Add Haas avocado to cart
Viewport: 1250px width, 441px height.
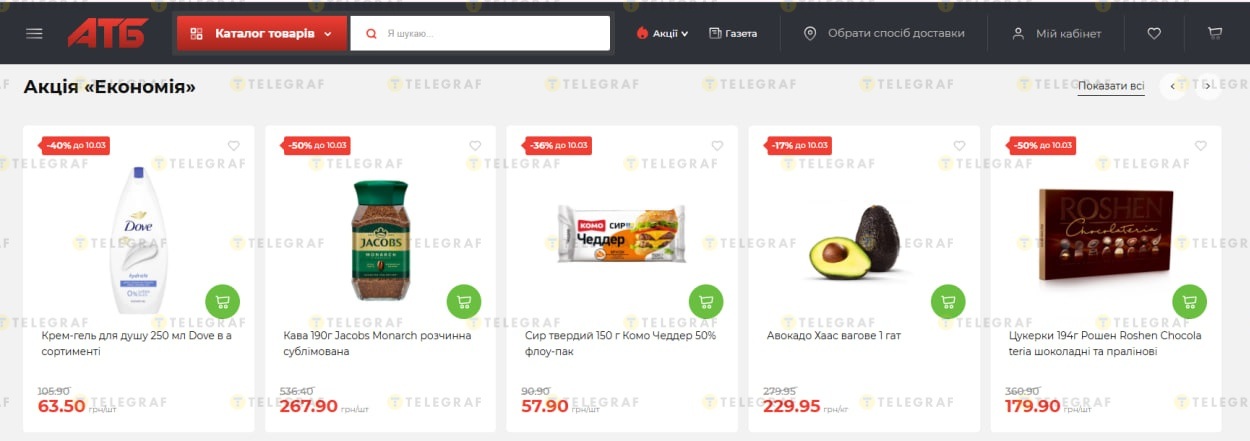point(948,301)
